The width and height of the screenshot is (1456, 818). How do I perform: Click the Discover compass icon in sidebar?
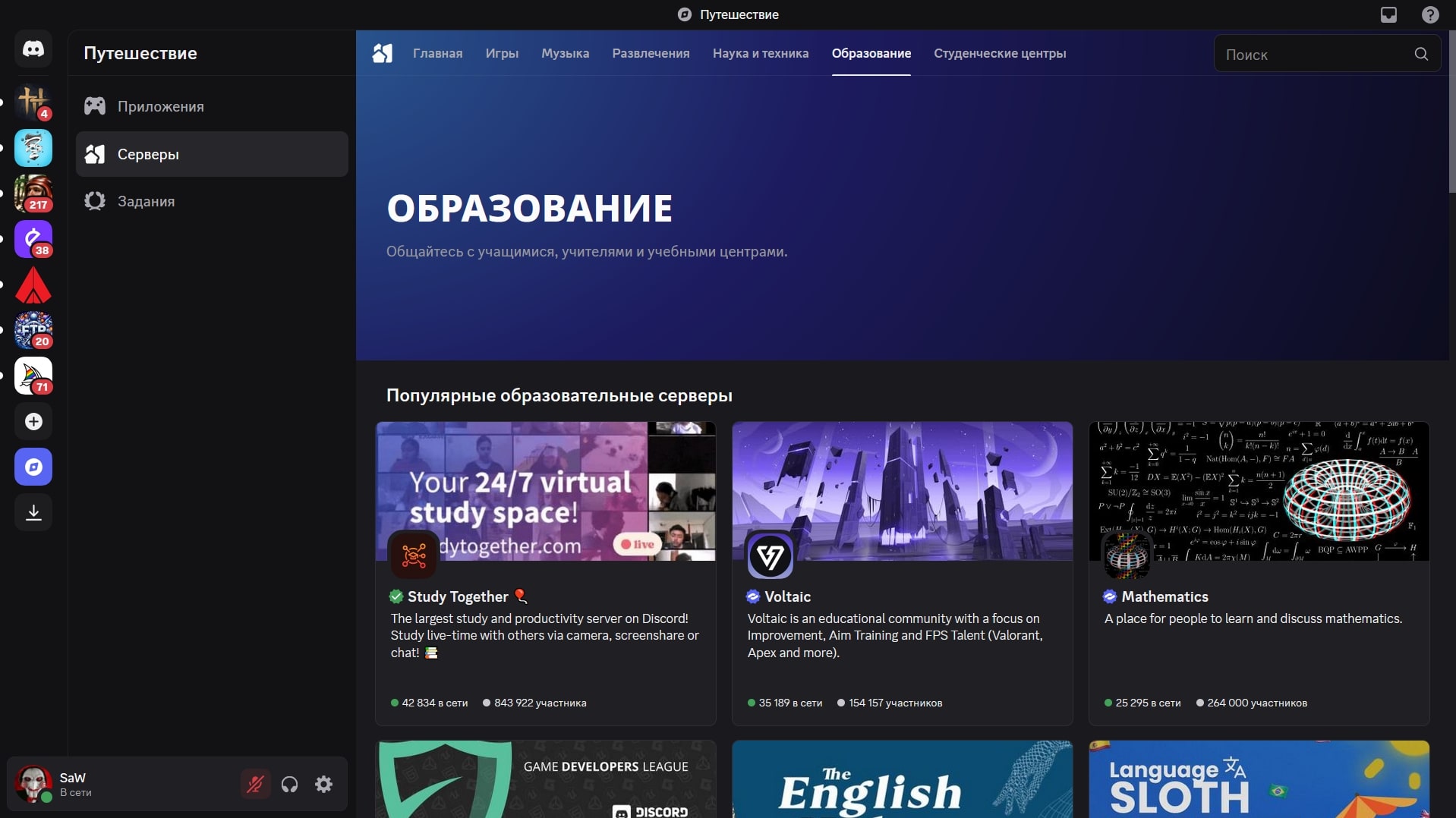tap(33, 467)
